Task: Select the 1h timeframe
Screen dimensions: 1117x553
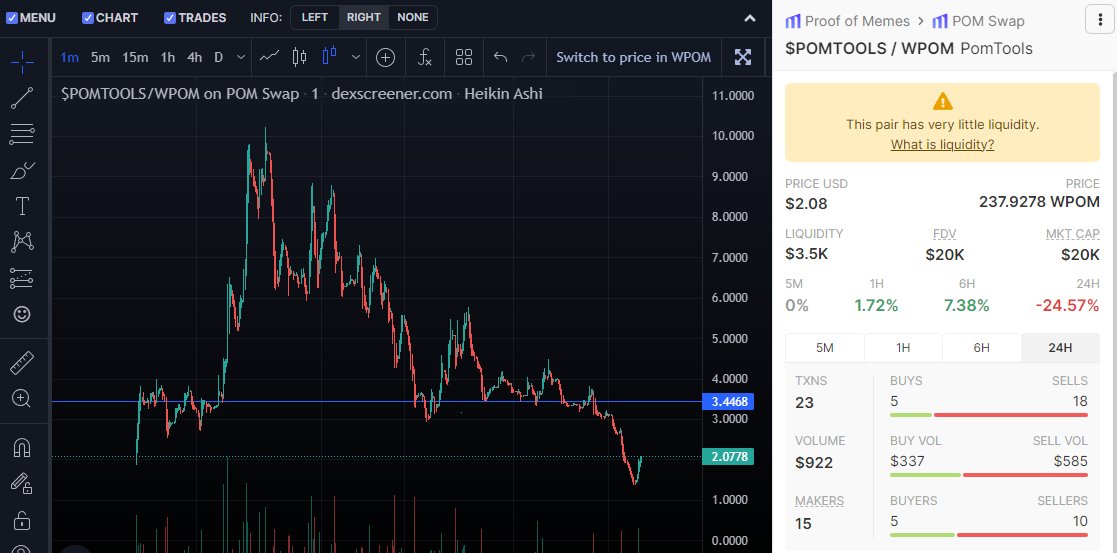Action: pos(167,57)
